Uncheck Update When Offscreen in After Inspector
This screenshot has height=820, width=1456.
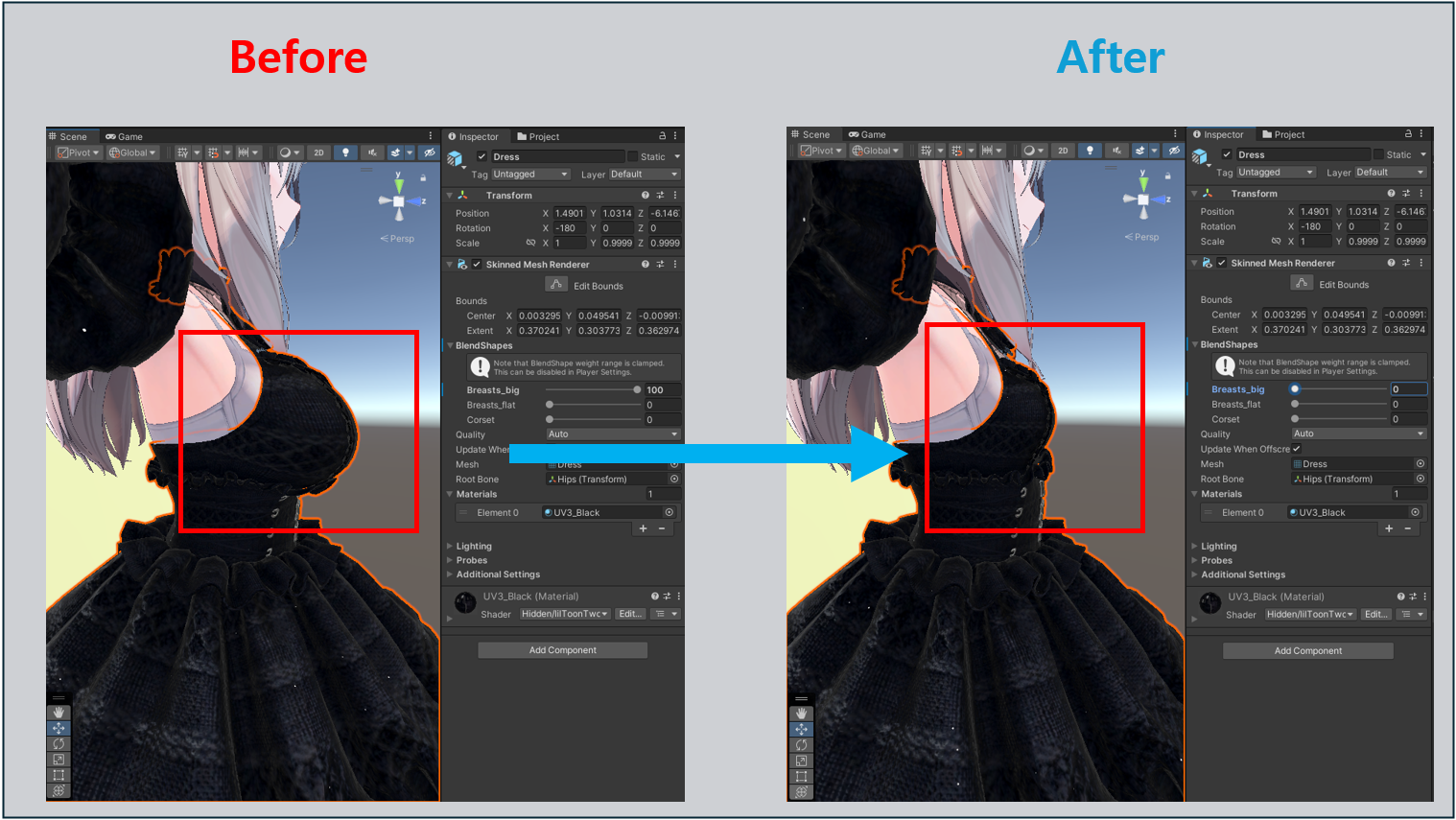pos(1297,449)
